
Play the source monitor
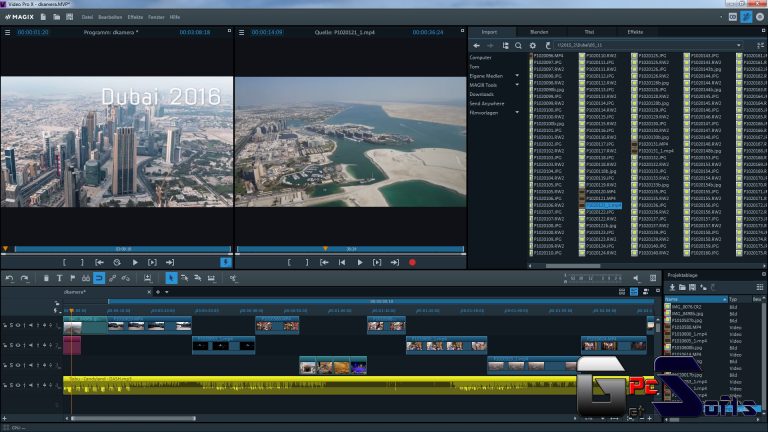point(360,263)
